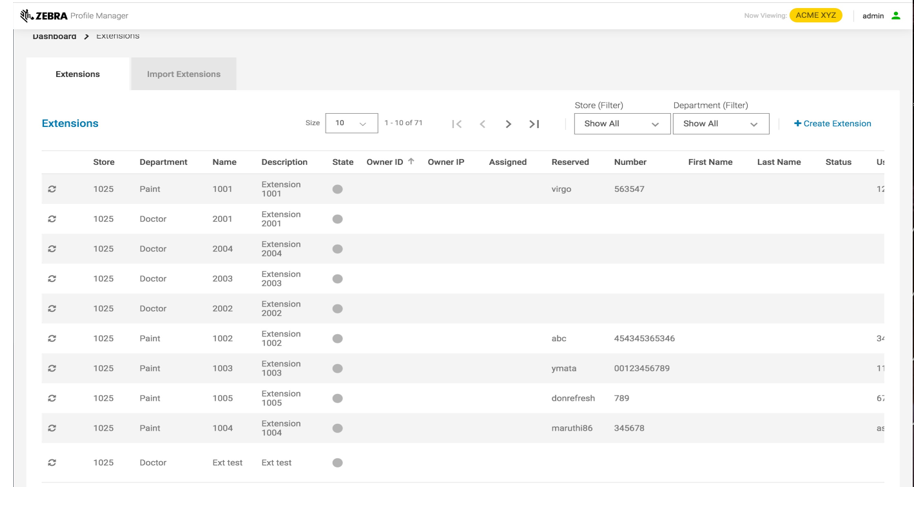The image size is (917, 507).
Task: Click the Zebra logo
Action: (x=44, y=16)
